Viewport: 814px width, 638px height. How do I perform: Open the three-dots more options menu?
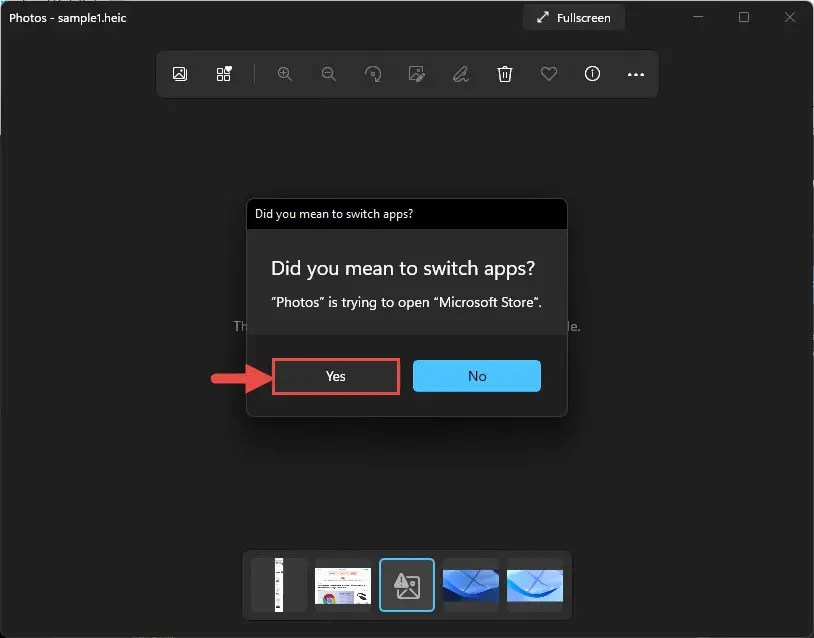[x=636, y=74]
